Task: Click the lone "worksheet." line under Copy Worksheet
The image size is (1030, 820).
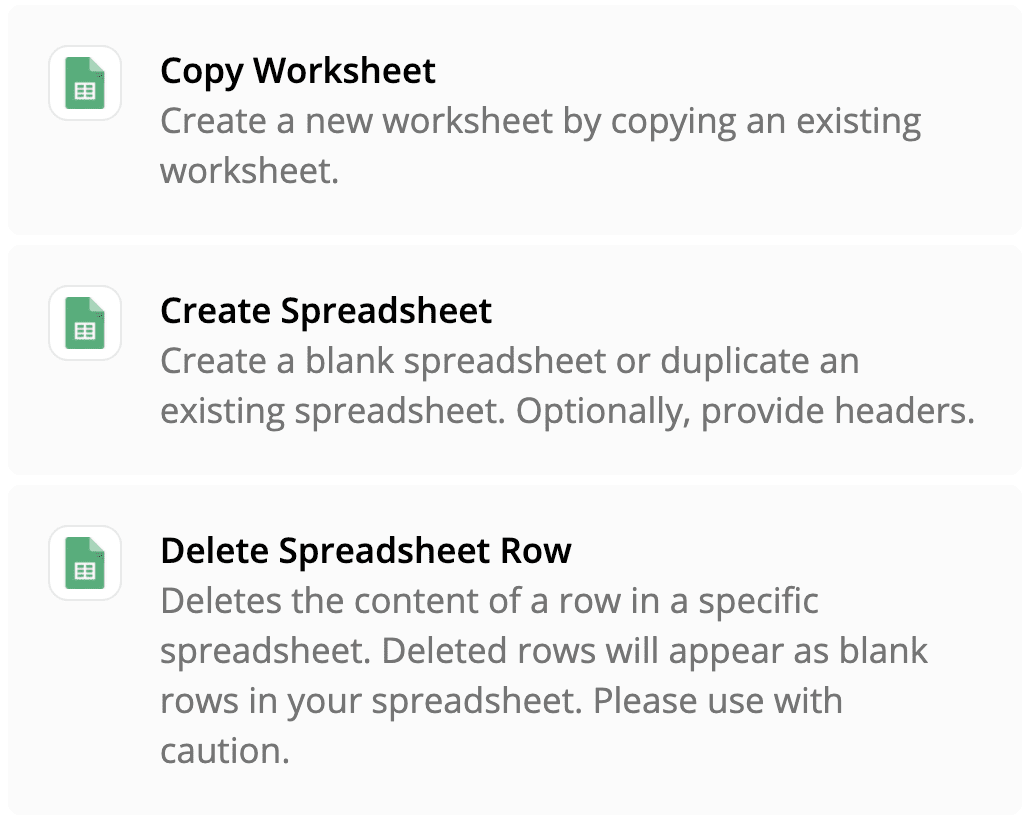Action: click(250, 171)
